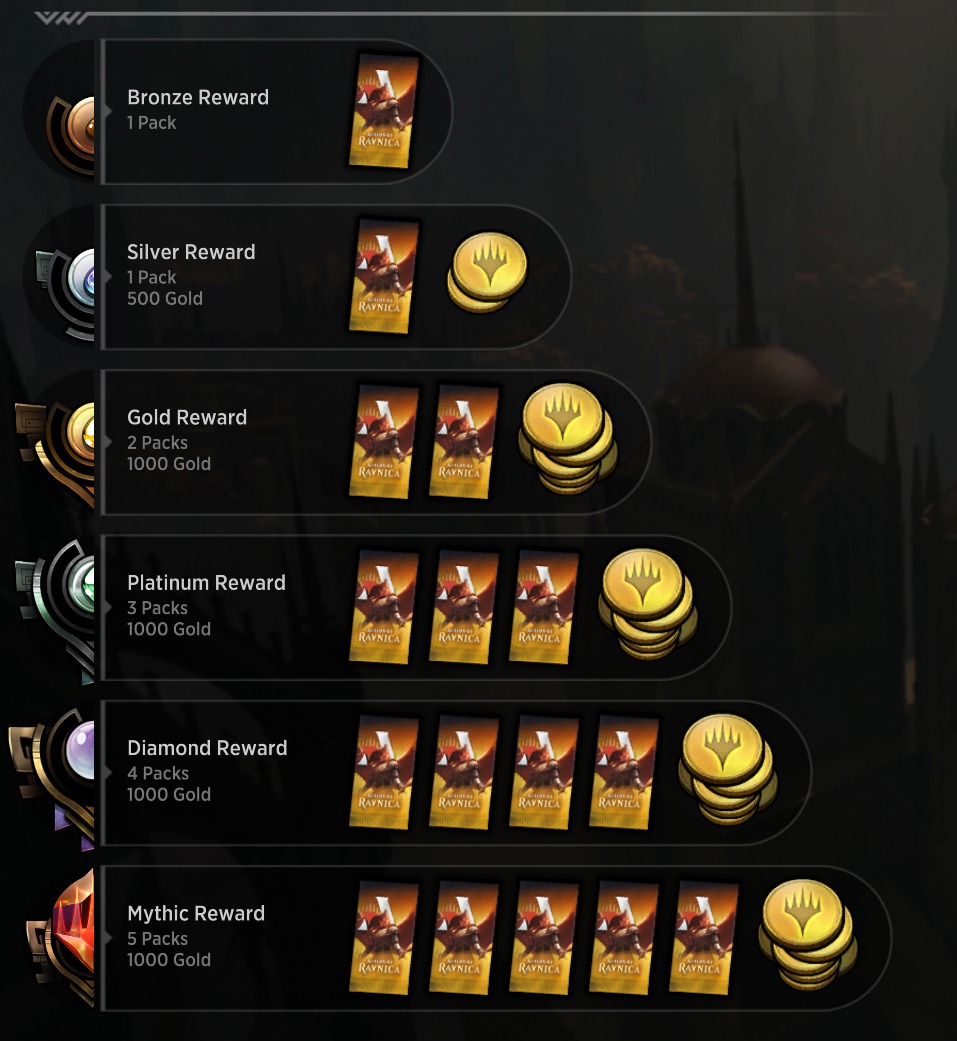Viewport: 957px width, 1041px height.
Task: Click the Bronze Reward label text
Action: pyautogui.click(x=198, y=98)
